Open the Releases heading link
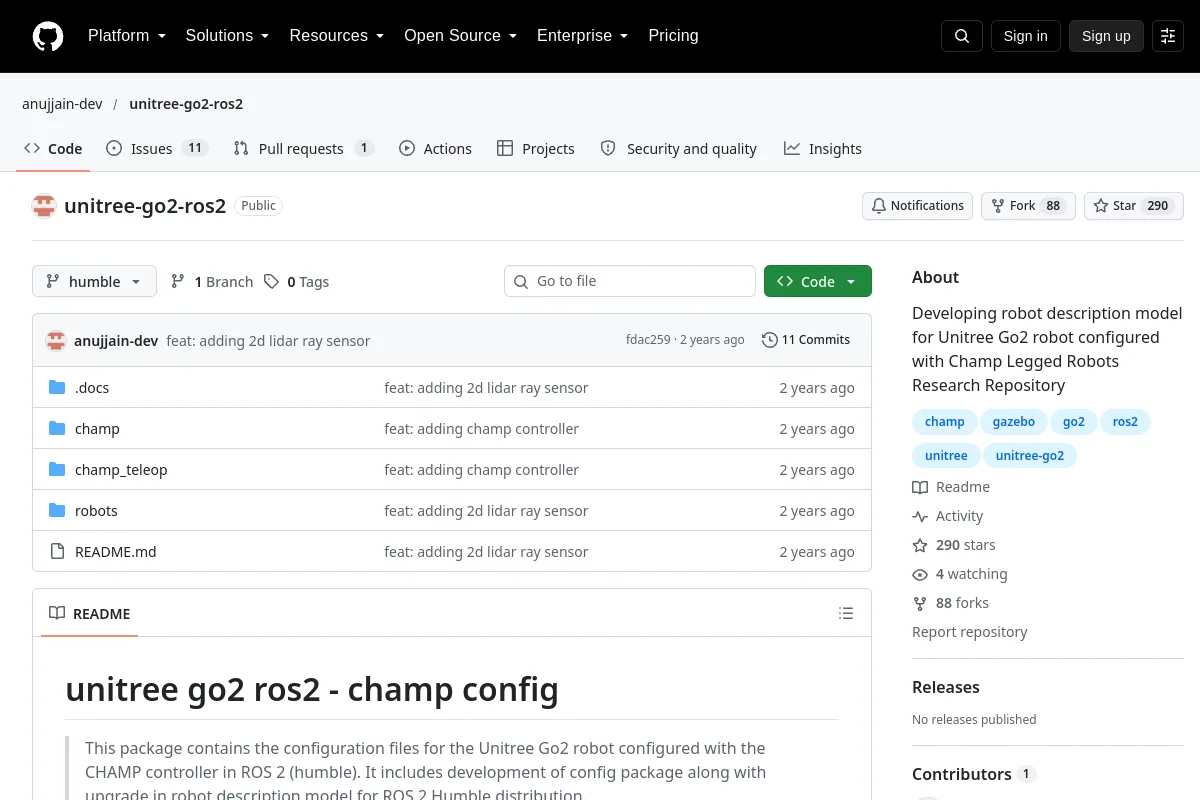This screenshot has height=800, width=1200. (946, 687)
